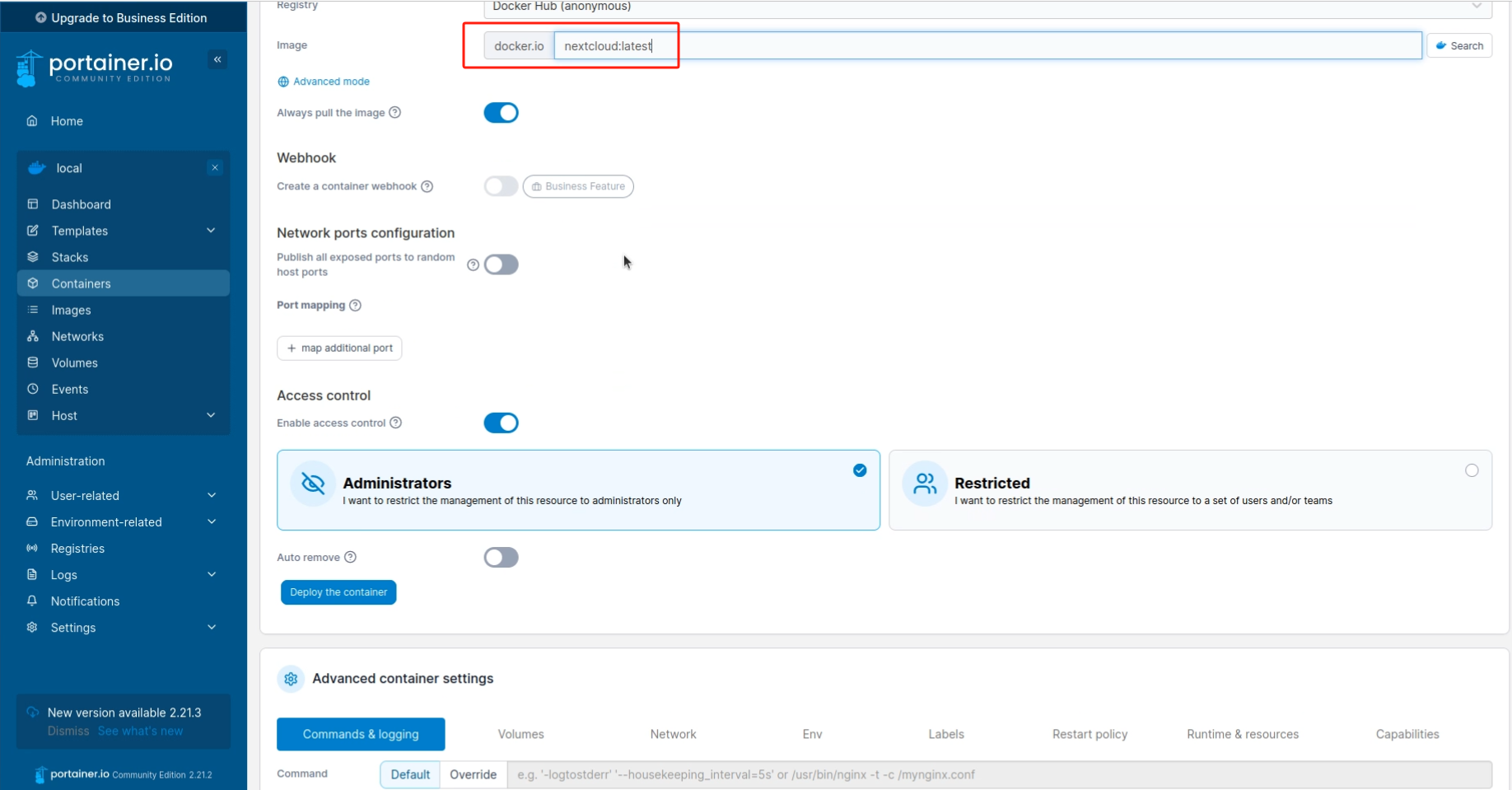This screenshot has height=790, width=1512.
Task: Click the Containers cube icon
Action: (x=33, y=283)
